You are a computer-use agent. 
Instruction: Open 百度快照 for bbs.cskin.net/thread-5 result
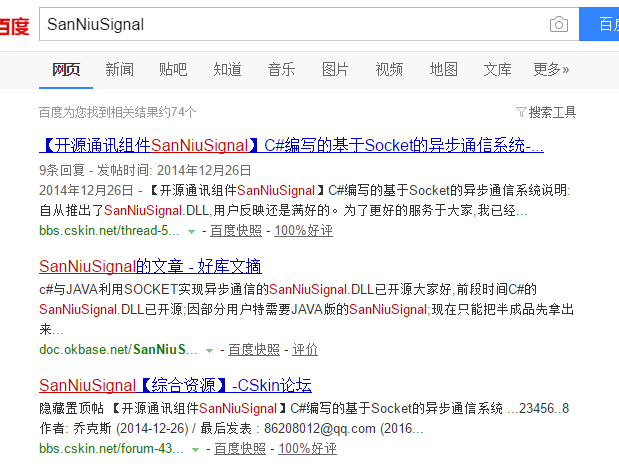236,231
